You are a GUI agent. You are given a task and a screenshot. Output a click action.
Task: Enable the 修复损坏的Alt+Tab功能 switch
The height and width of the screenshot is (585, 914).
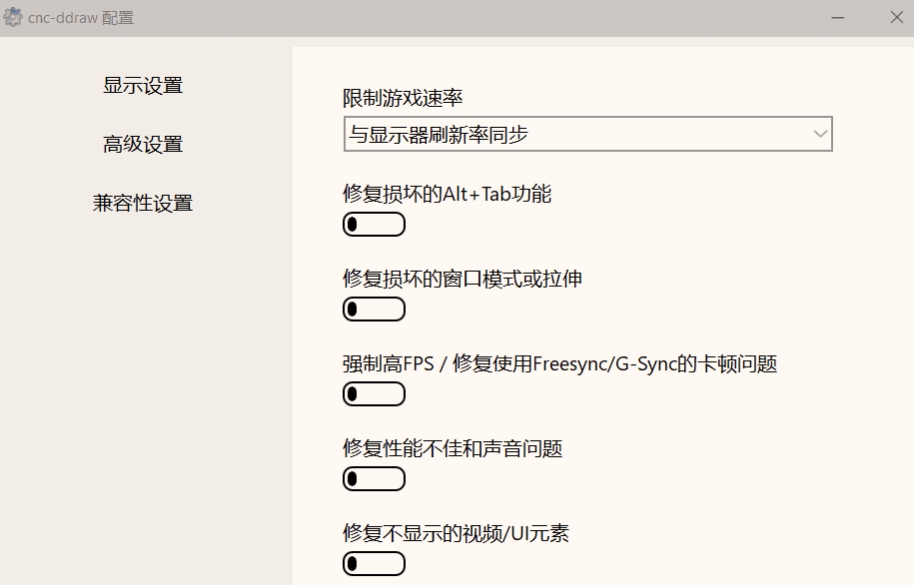374,224
